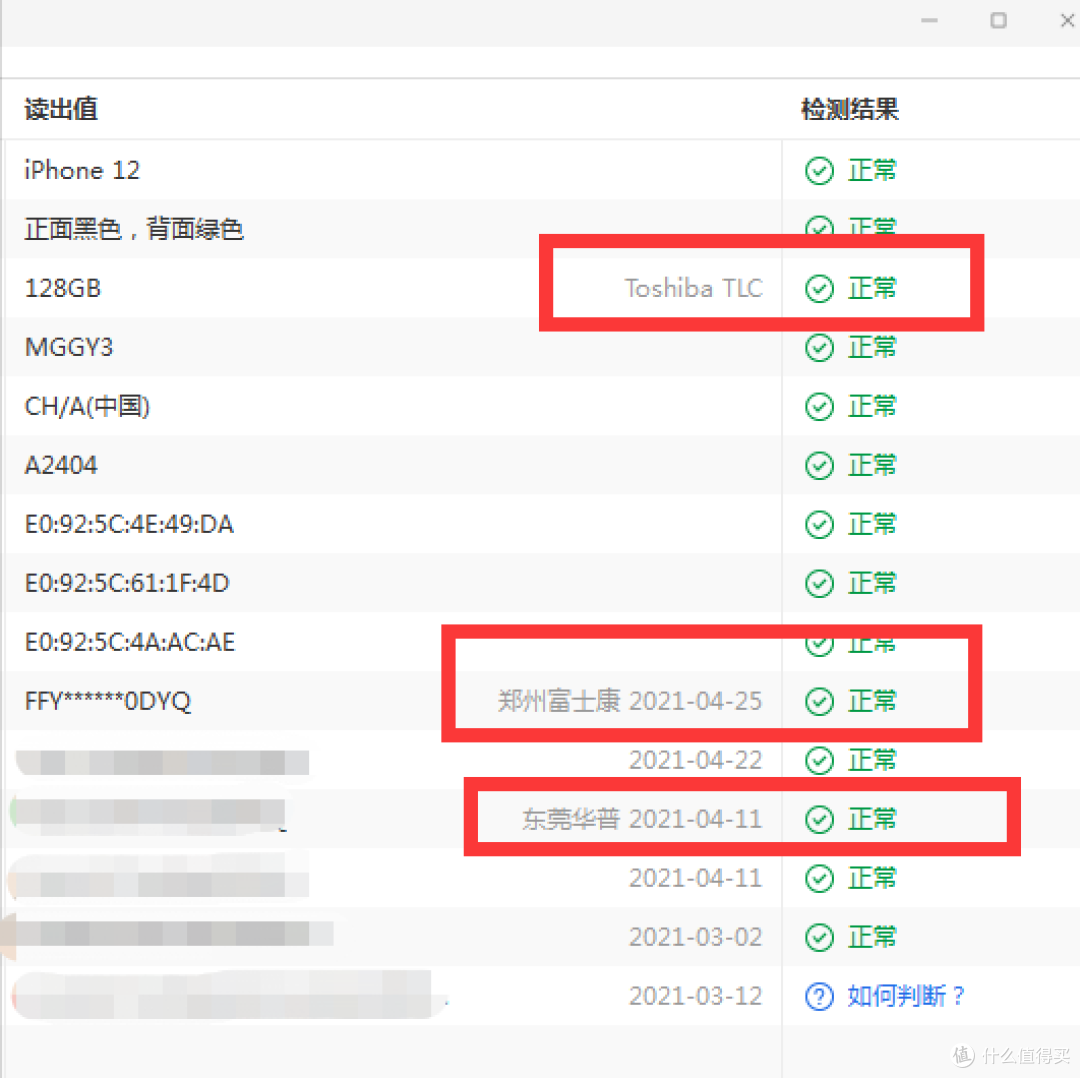Click check icon beside E0:92:5C:4E:49:DA
The width and height of the screenshot is (1080, 1078).
pos(819,524)
